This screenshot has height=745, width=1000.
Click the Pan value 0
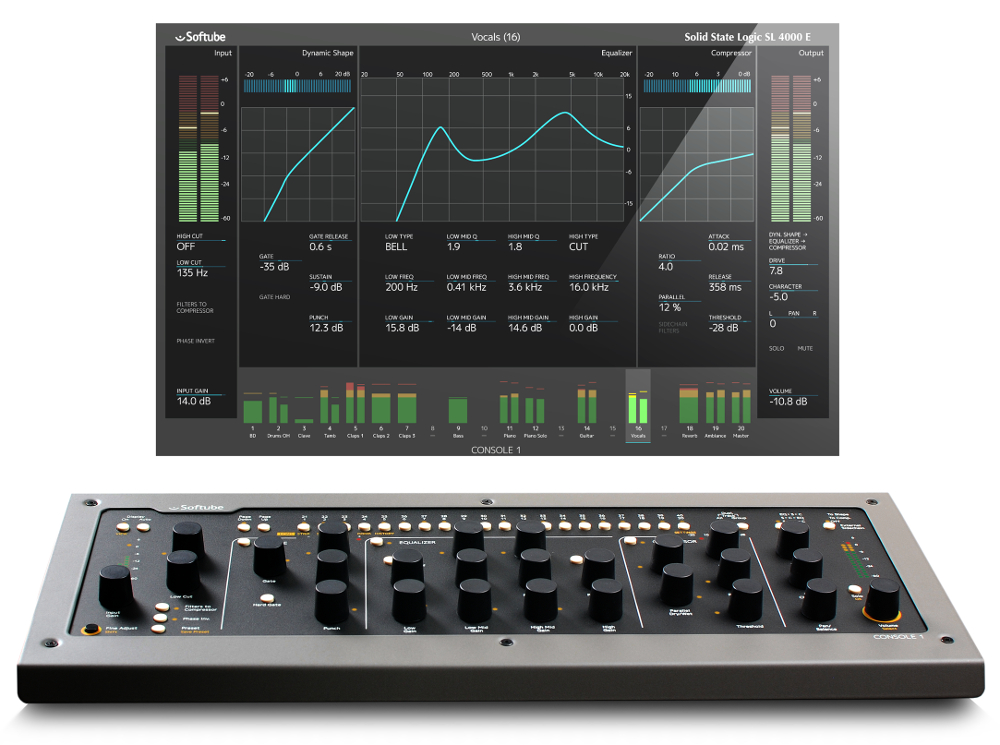coord(773,324)
